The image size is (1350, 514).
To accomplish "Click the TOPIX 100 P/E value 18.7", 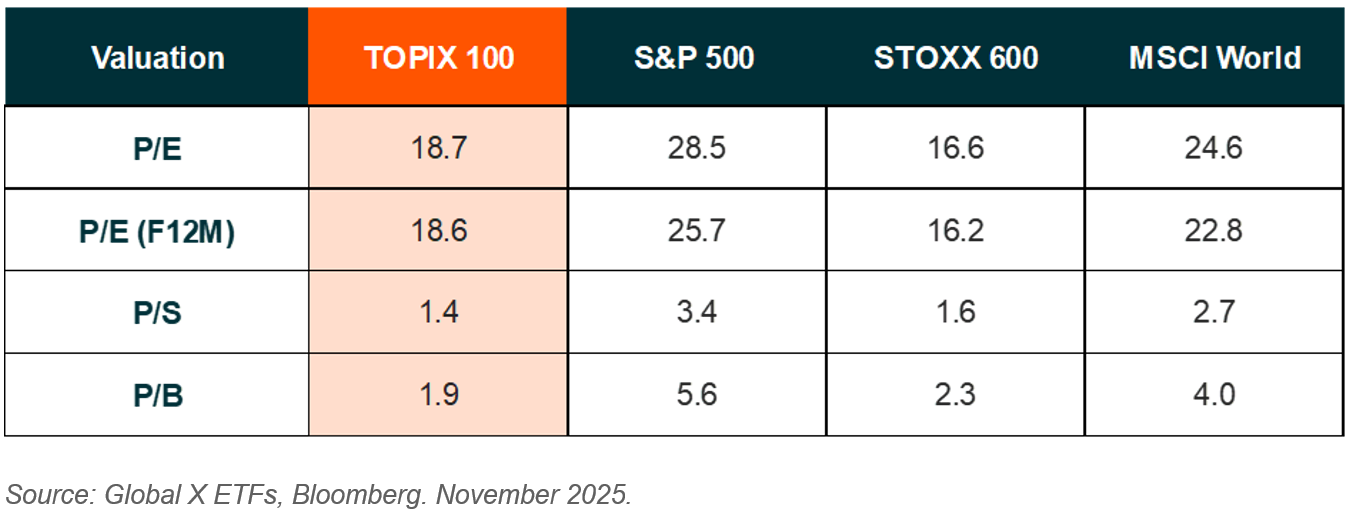I will (x=438, y=148).
